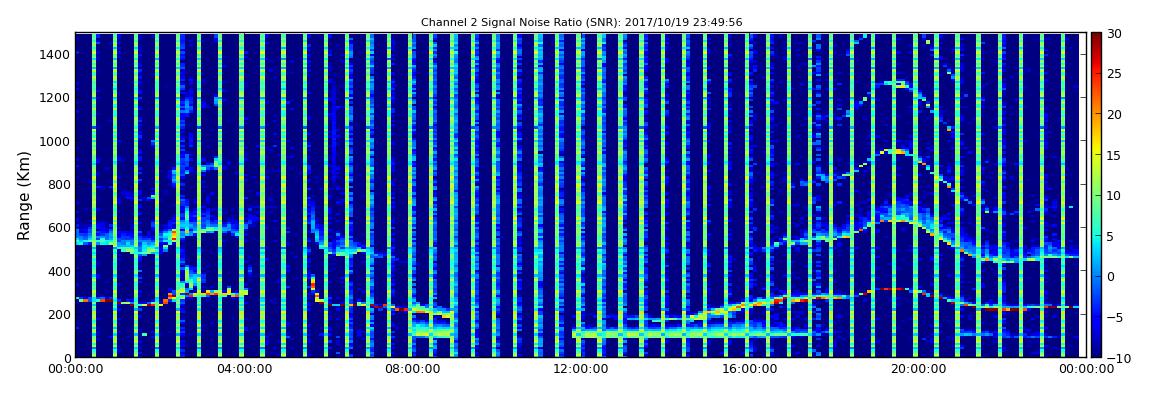This screenshot has height=407, width=1150.
Task: Click the 1400 range tick label
Action: coord(56,54)
